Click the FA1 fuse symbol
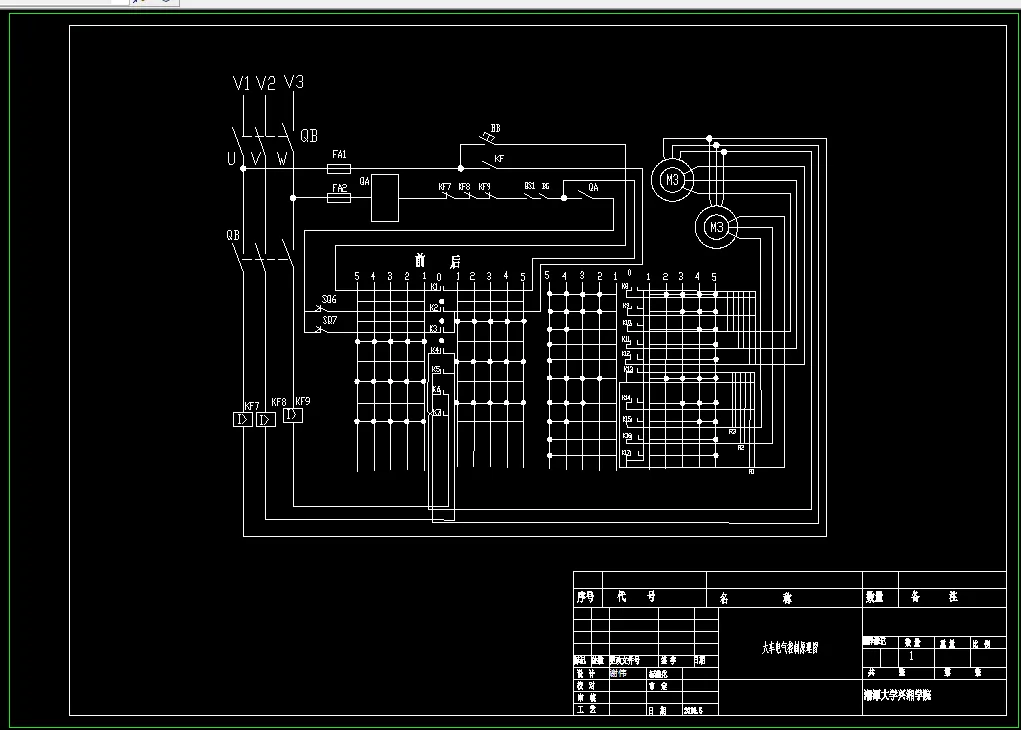The height and width of the screenshot is (730, 1021). pyautogui.click(x=339, y=169)
